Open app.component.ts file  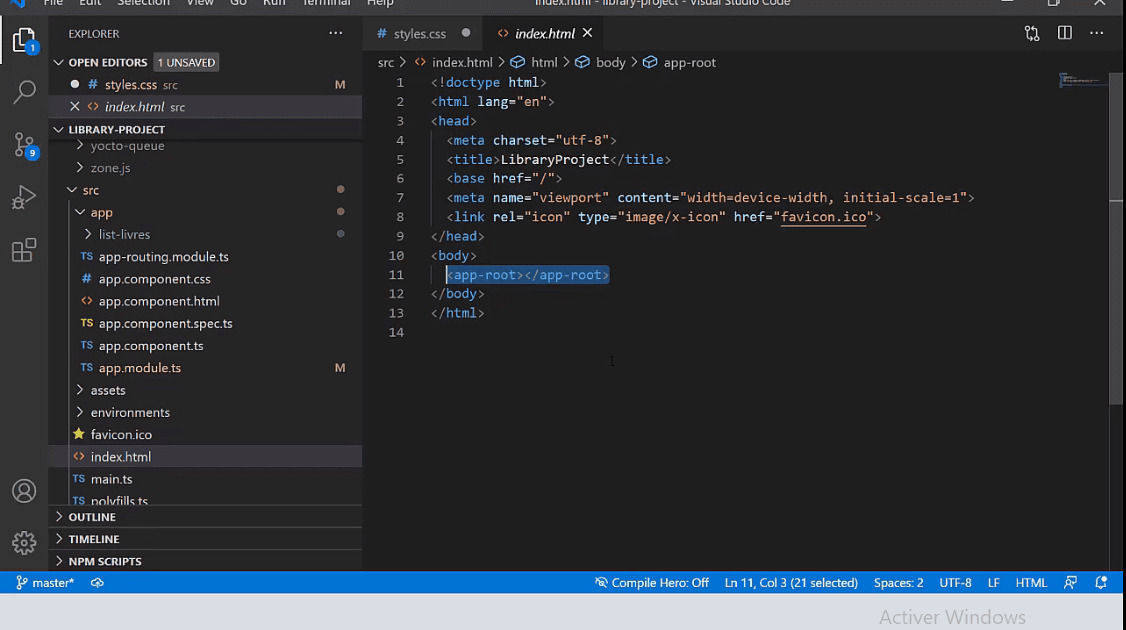click(151, 346)
